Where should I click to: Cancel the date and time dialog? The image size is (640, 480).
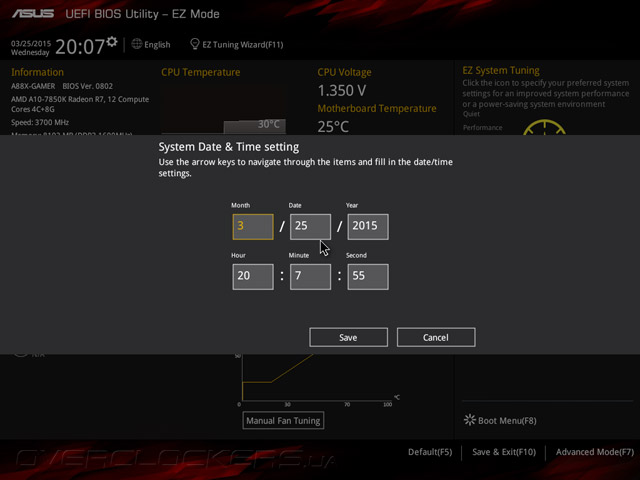point(436,337)
